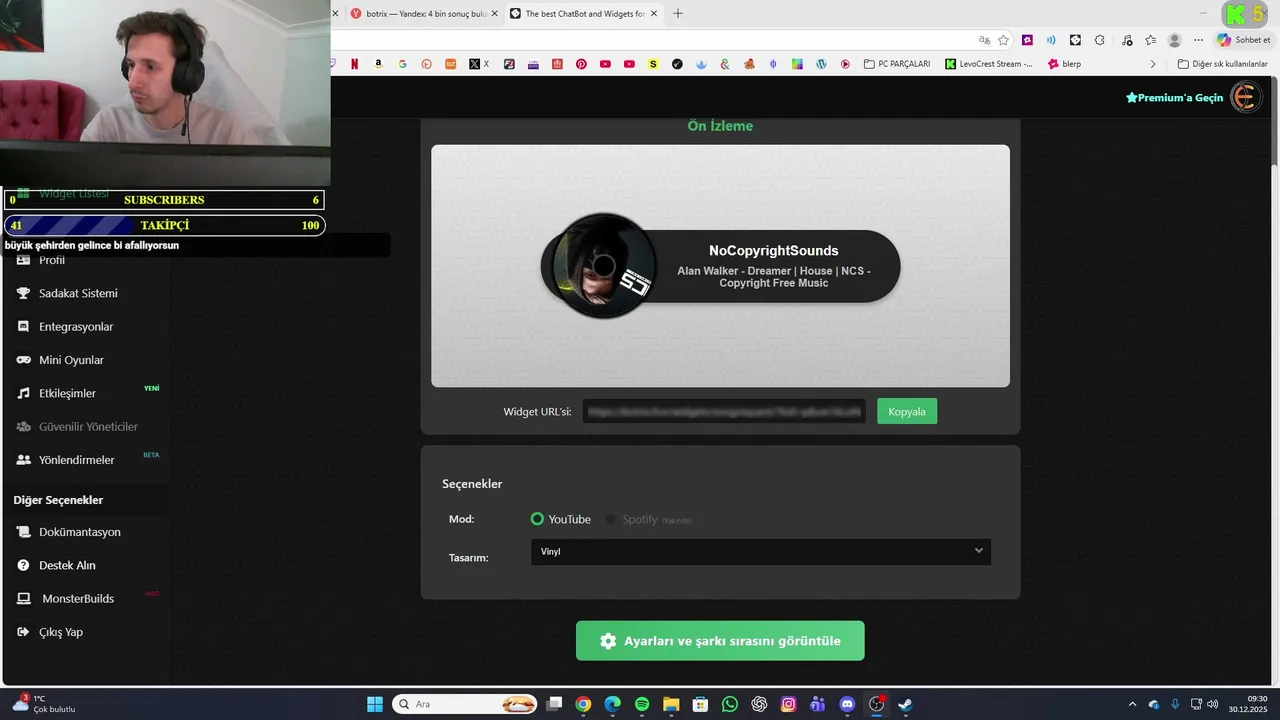1280x720 pixels.
Task: Click the Mini Oyunlar gamepad icon
Action: (24, 360)
